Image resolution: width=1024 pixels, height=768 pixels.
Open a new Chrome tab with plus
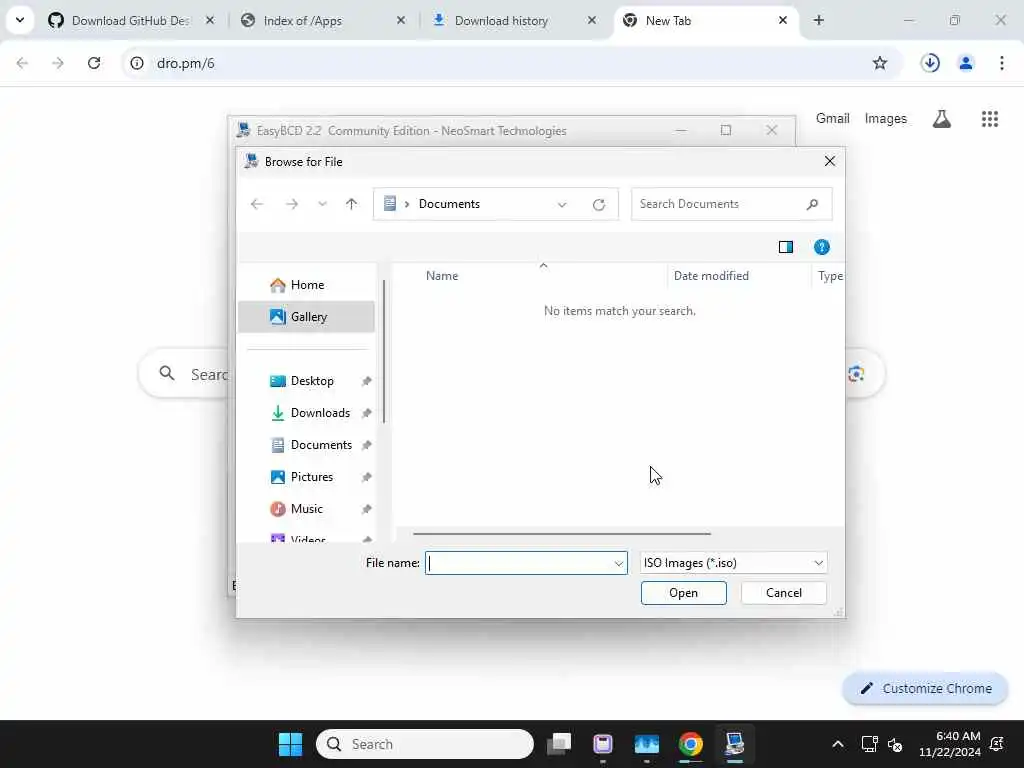(x=818, y=21)
